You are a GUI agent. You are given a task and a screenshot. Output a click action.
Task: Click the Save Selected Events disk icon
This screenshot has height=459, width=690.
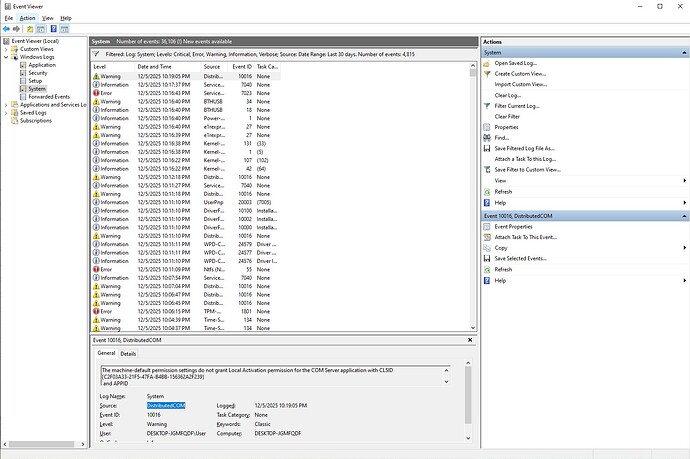[487, 259]
